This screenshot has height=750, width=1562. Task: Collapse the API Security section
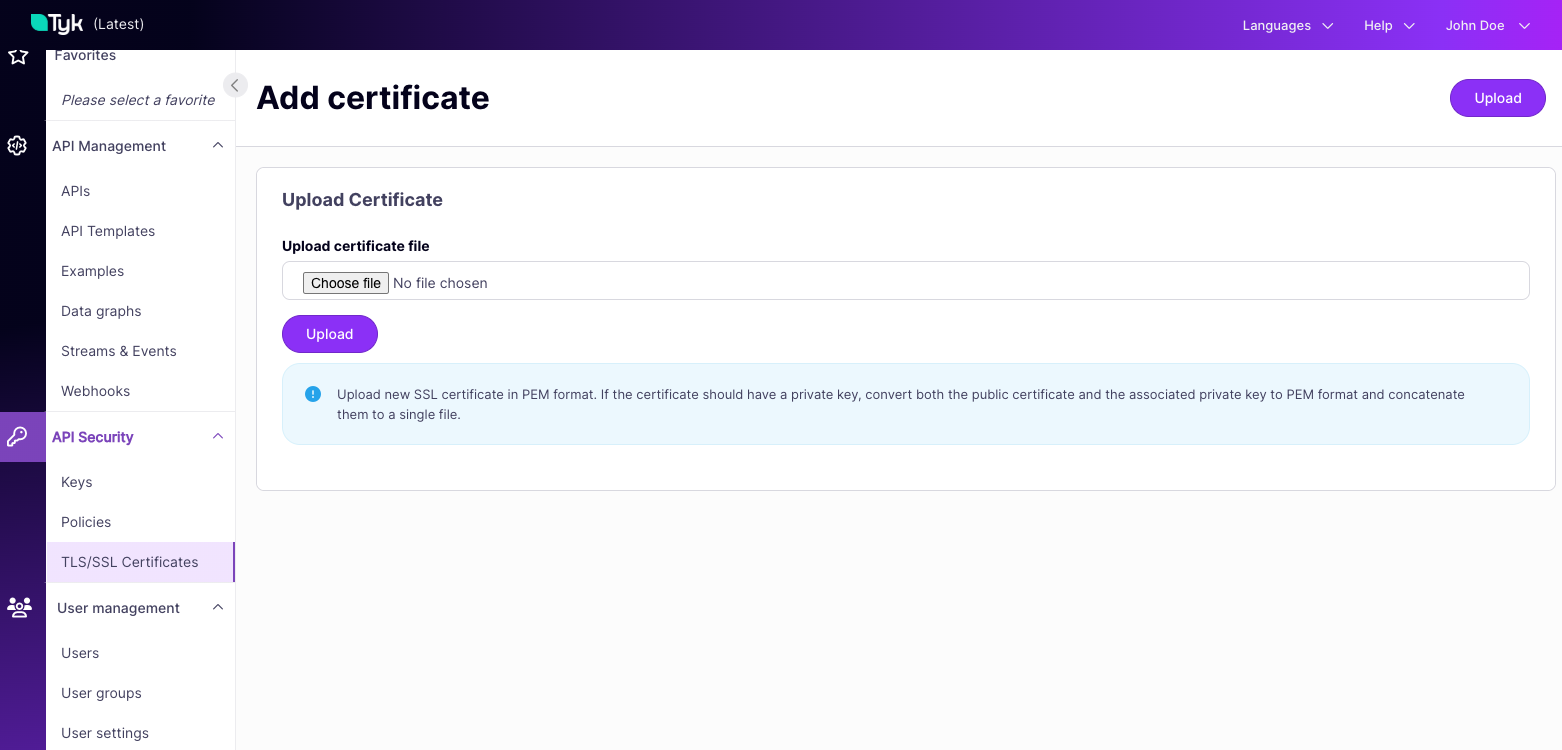pos(218,437)
